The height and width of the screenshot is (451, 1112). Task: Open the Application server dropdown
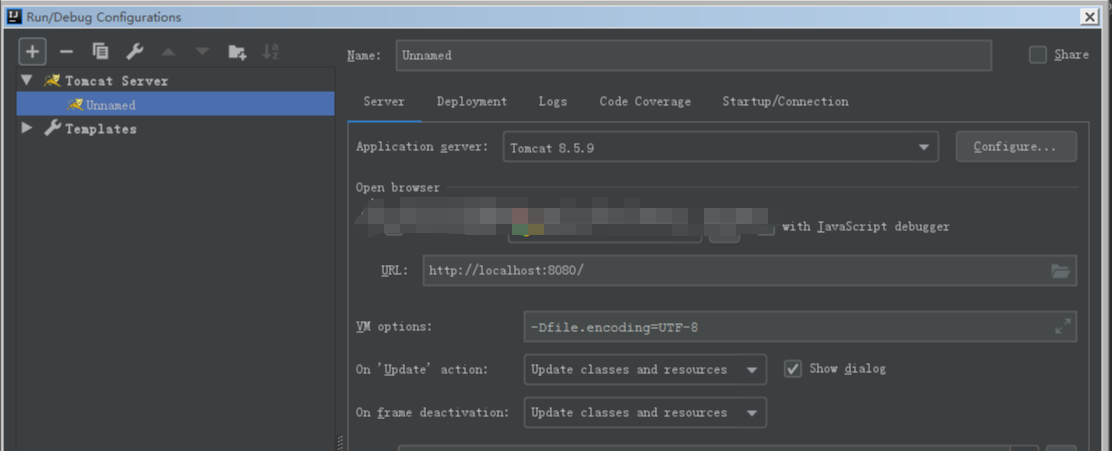(x=721, y=147)
